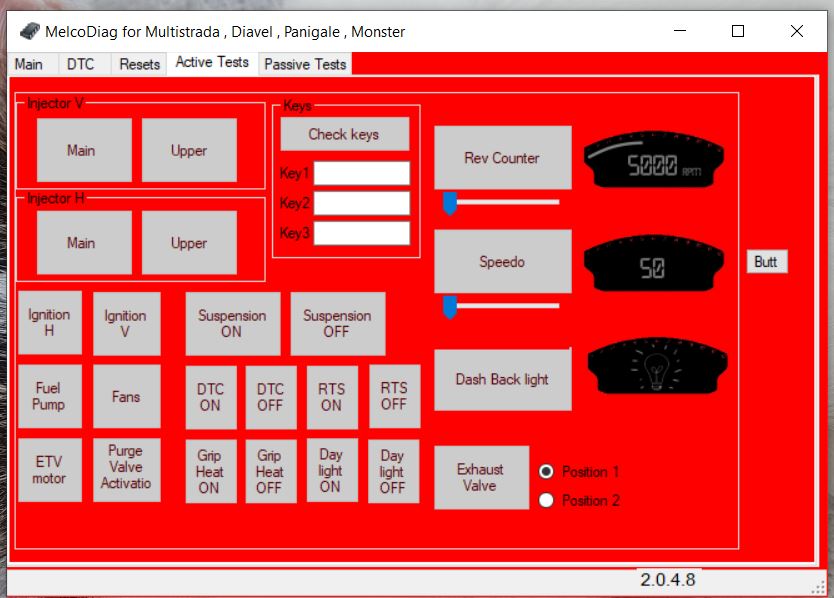Select the Position 1 radio button

click(546, 471)
